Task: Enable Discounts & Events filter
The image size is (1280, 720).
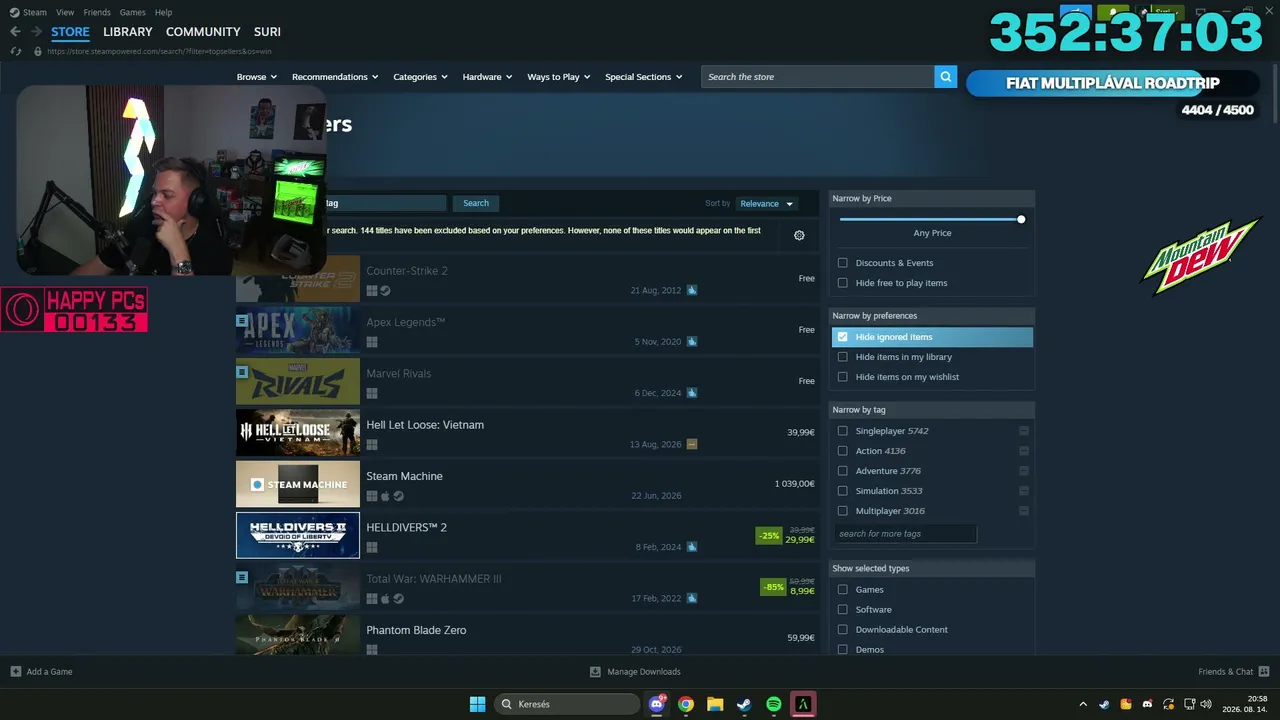Action: click(843, 263)
